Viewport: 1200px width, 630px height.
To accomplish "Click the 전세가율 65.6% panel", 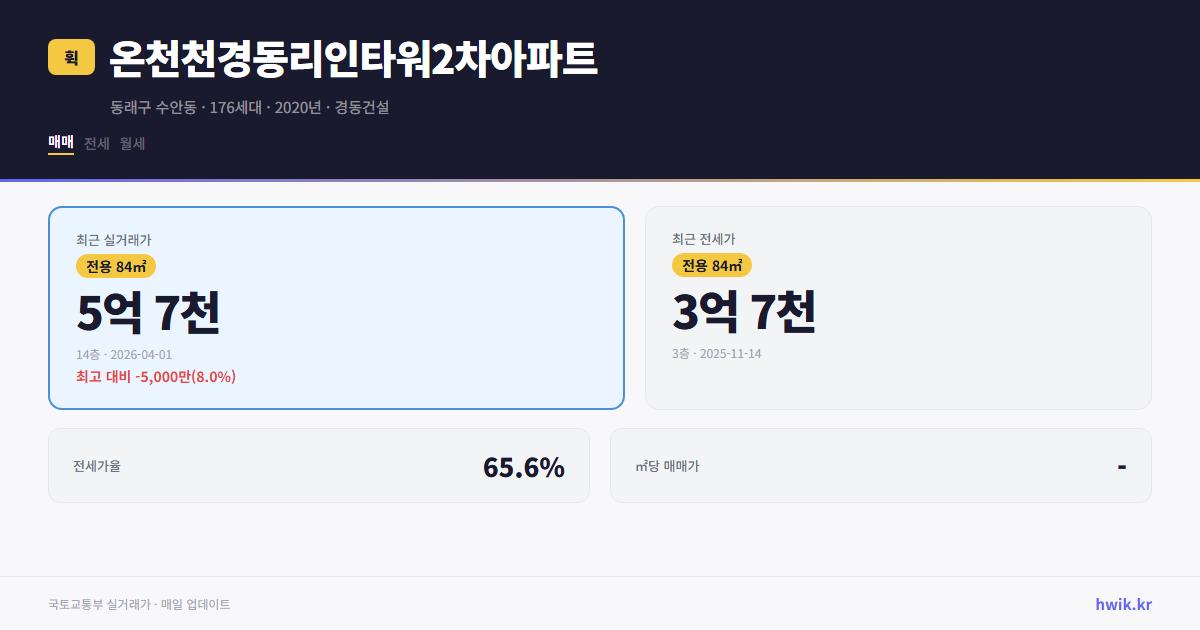I will pos(319,465).
